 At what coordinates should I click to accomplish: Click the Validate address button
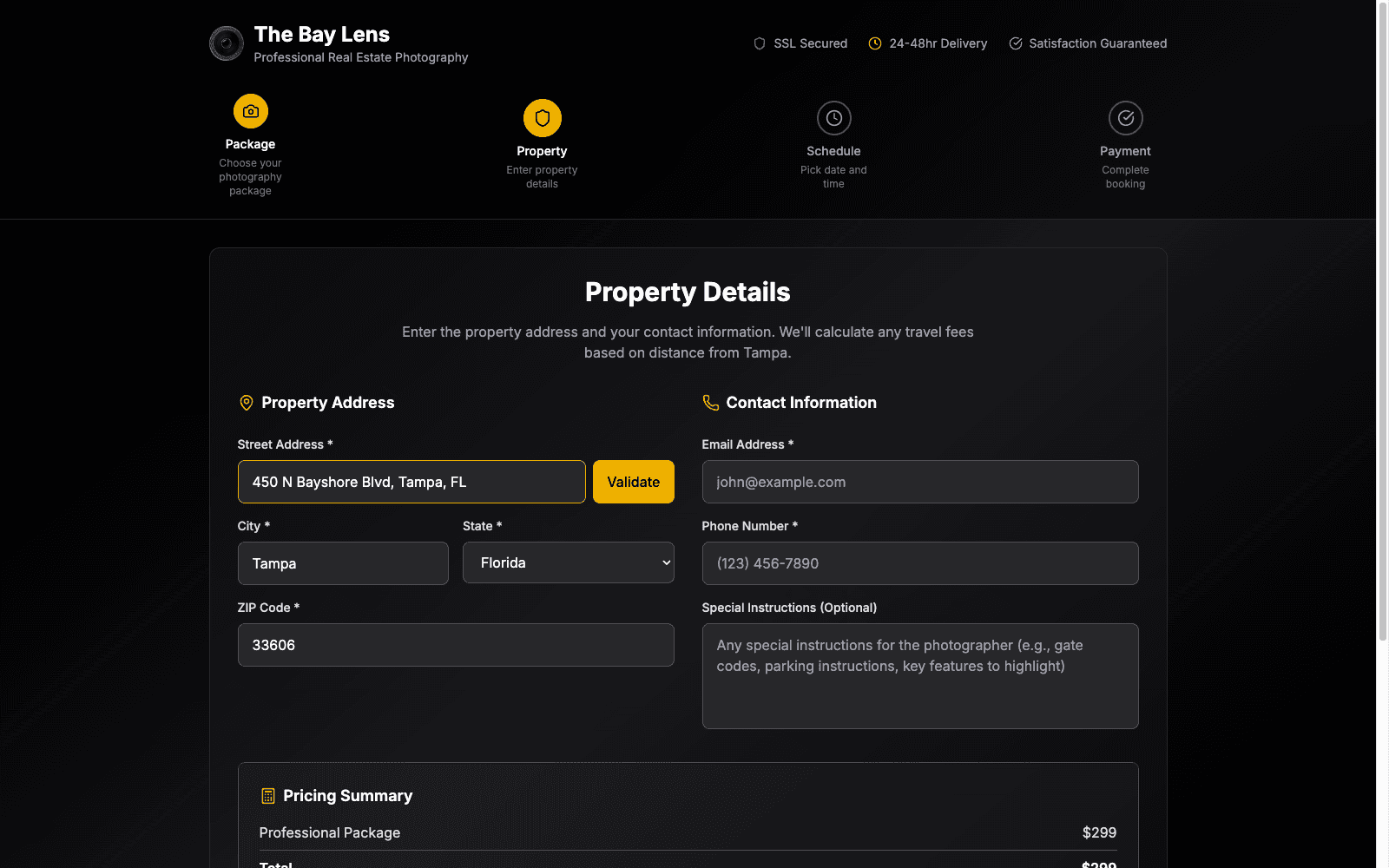[x=634, y=482]
